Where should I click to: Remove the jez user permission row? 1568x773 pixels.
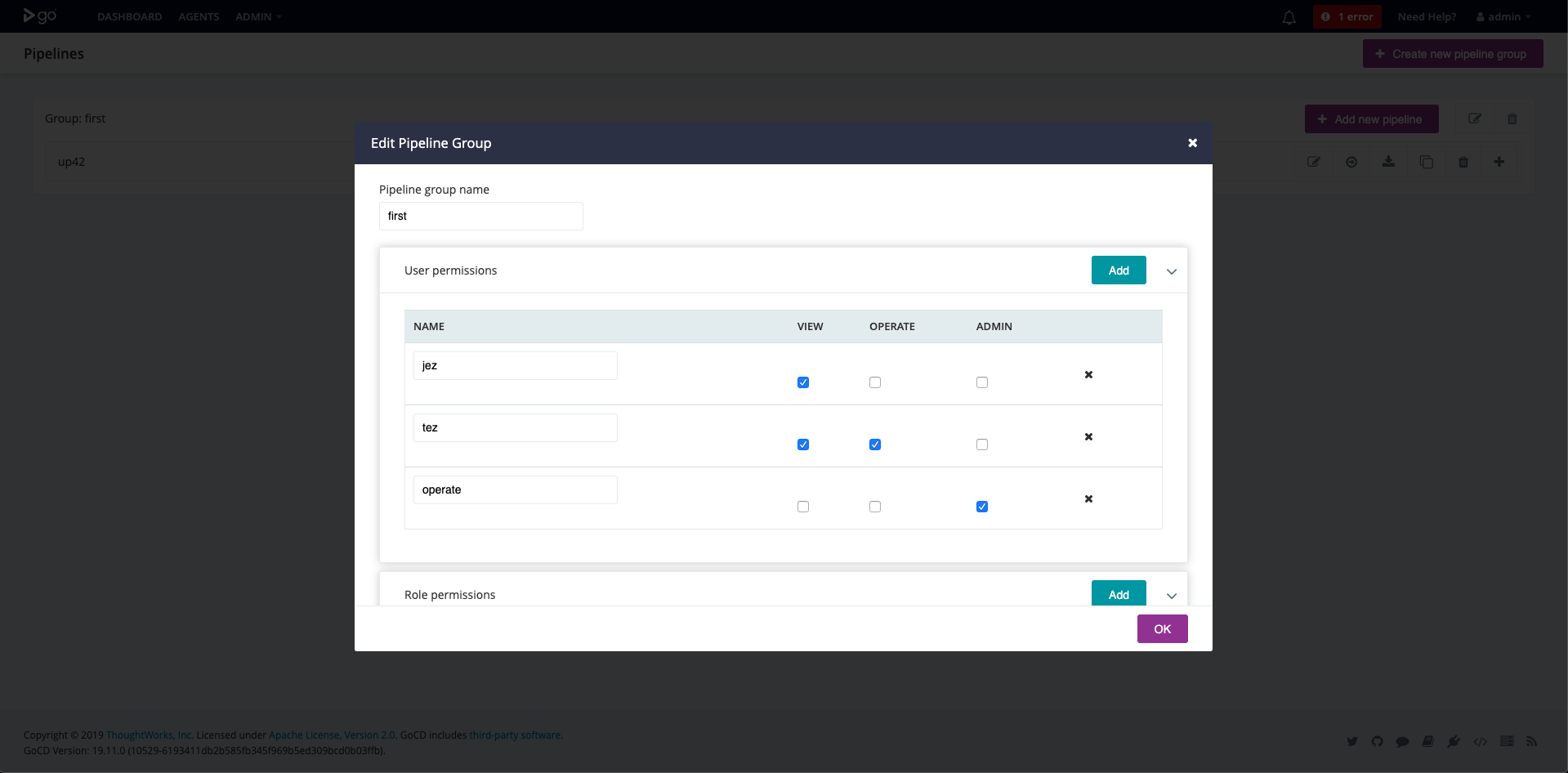pyautogui.click(x=1088, y=374)
